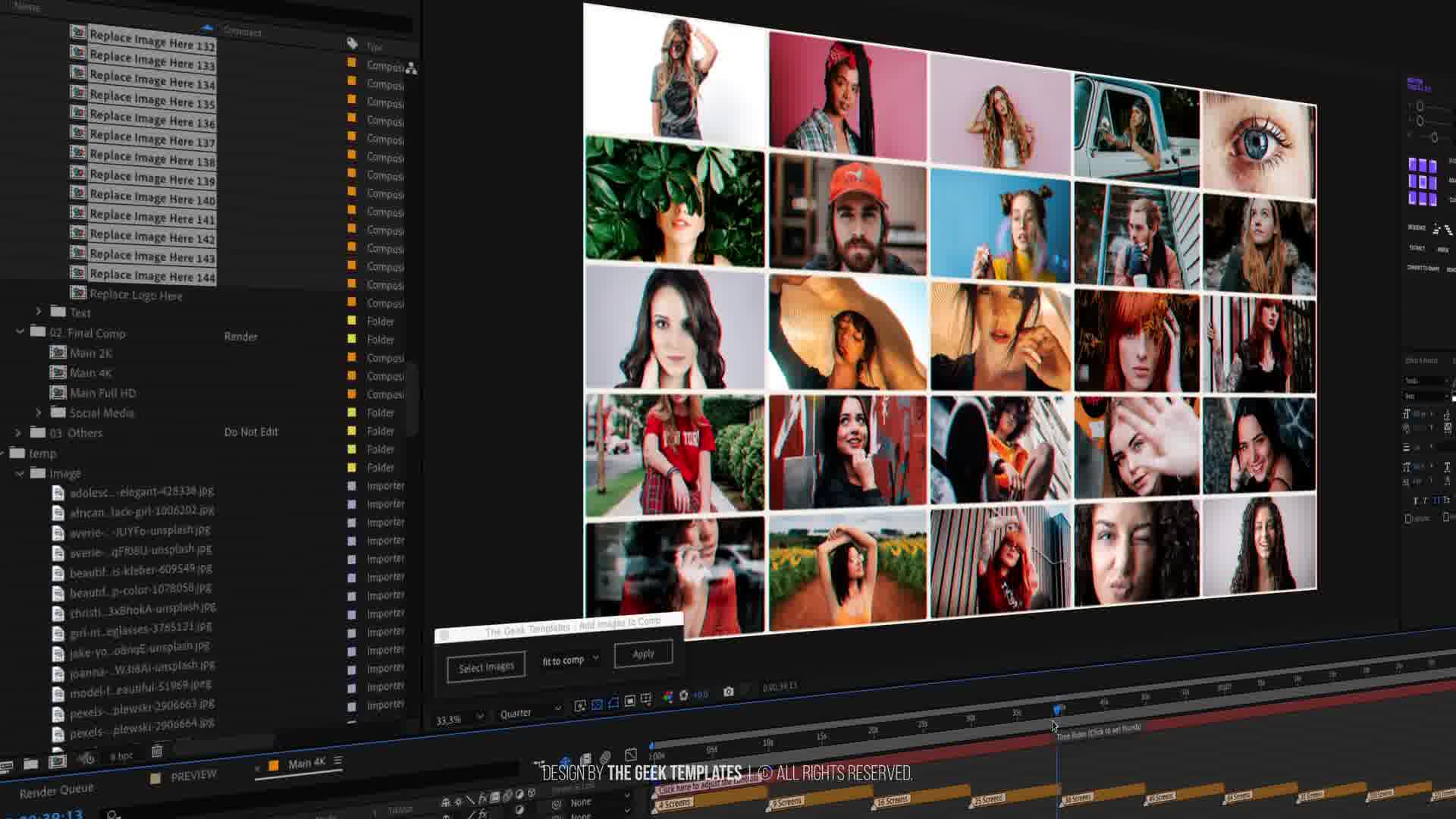This screenshot has height=819, width=1456.
Task: Take a snapshot with the camera icon
Action: point(728,692)
